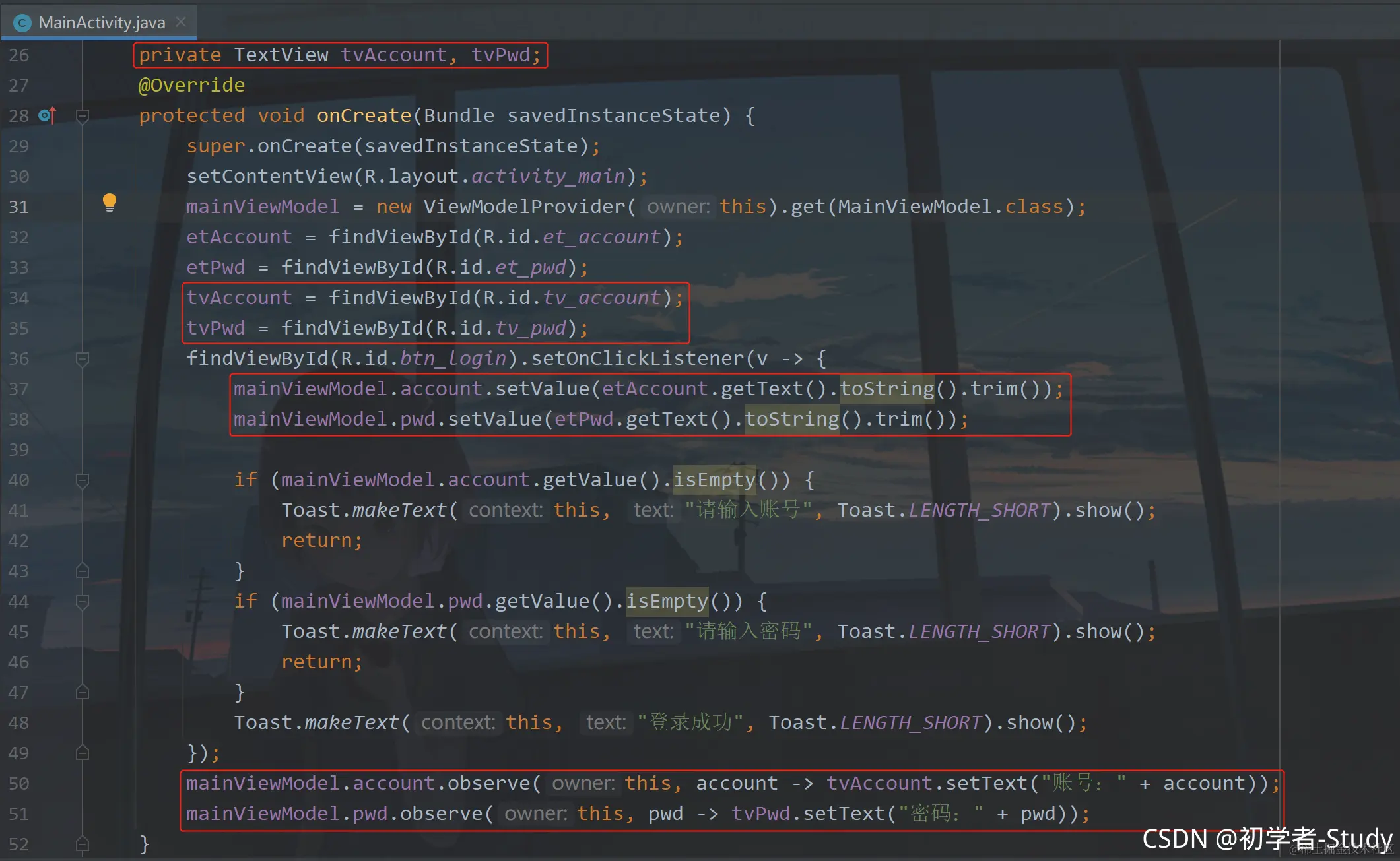Click line number 37 in the gutter
Viewport: 1400px width, 861px height.
[x=18, y=389]
